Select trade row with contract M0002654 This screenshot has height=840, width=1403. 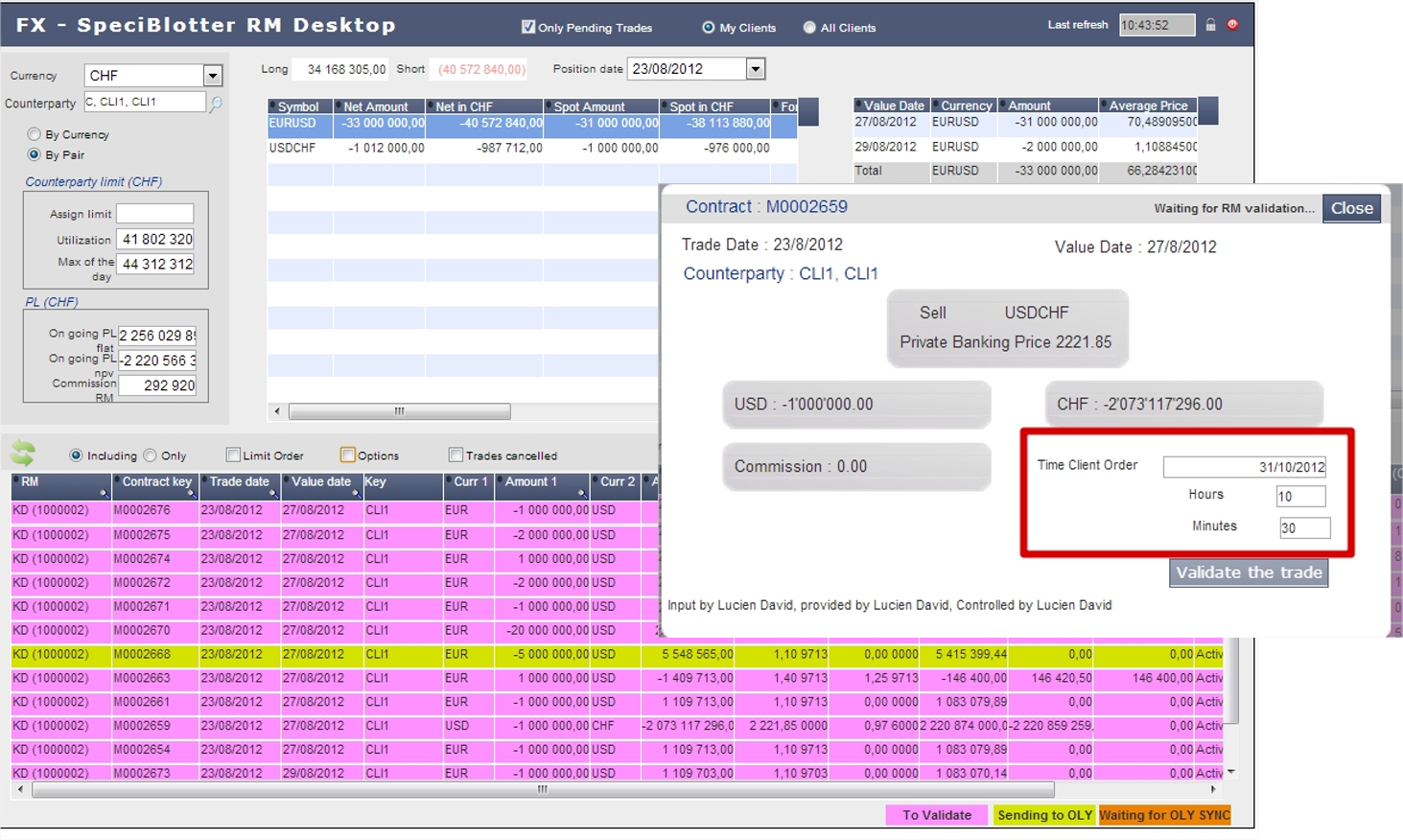pos(617,750)
